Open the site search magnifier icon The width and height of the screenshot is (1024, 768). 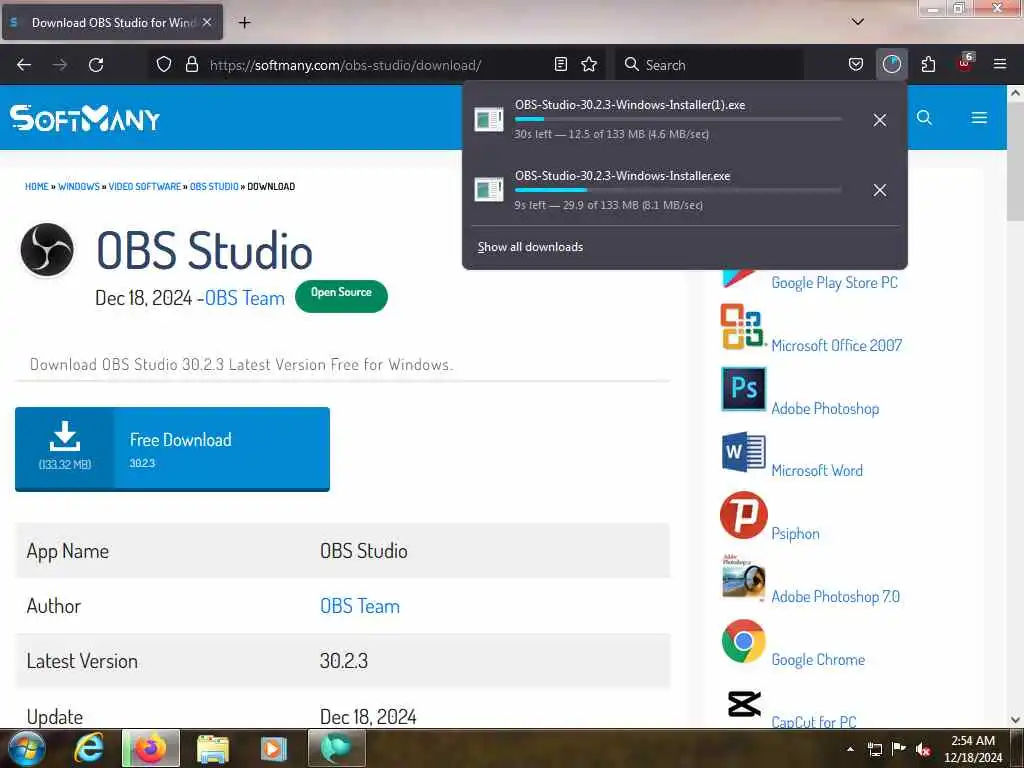(924, 118)
